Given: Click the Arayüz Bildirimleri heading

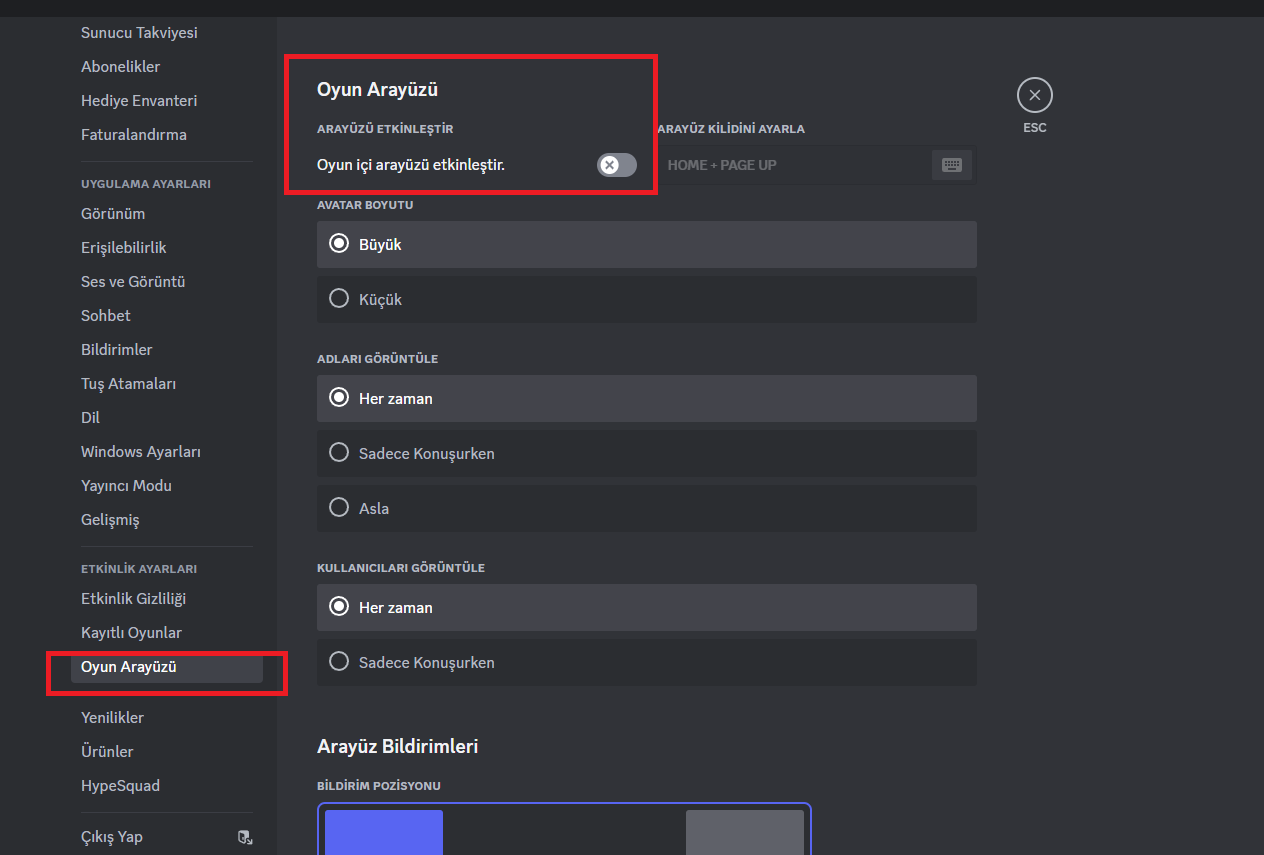Looking at the screenshot, I should point(397,747).
